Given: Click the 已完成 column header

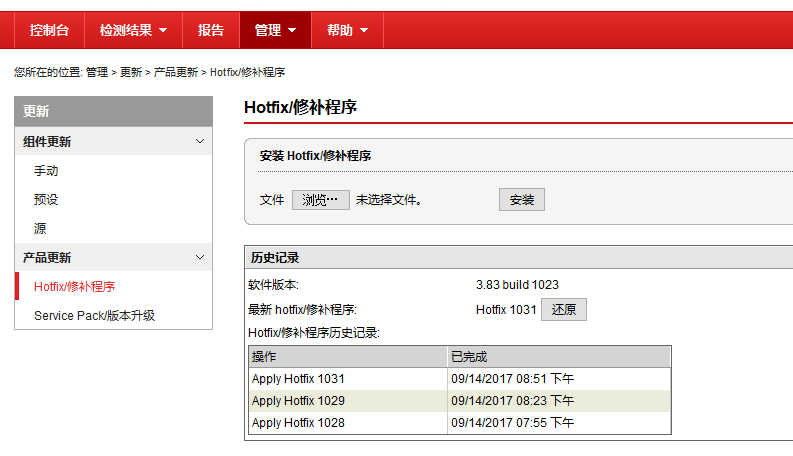Looking at the screenshot, I should point(558,357).
